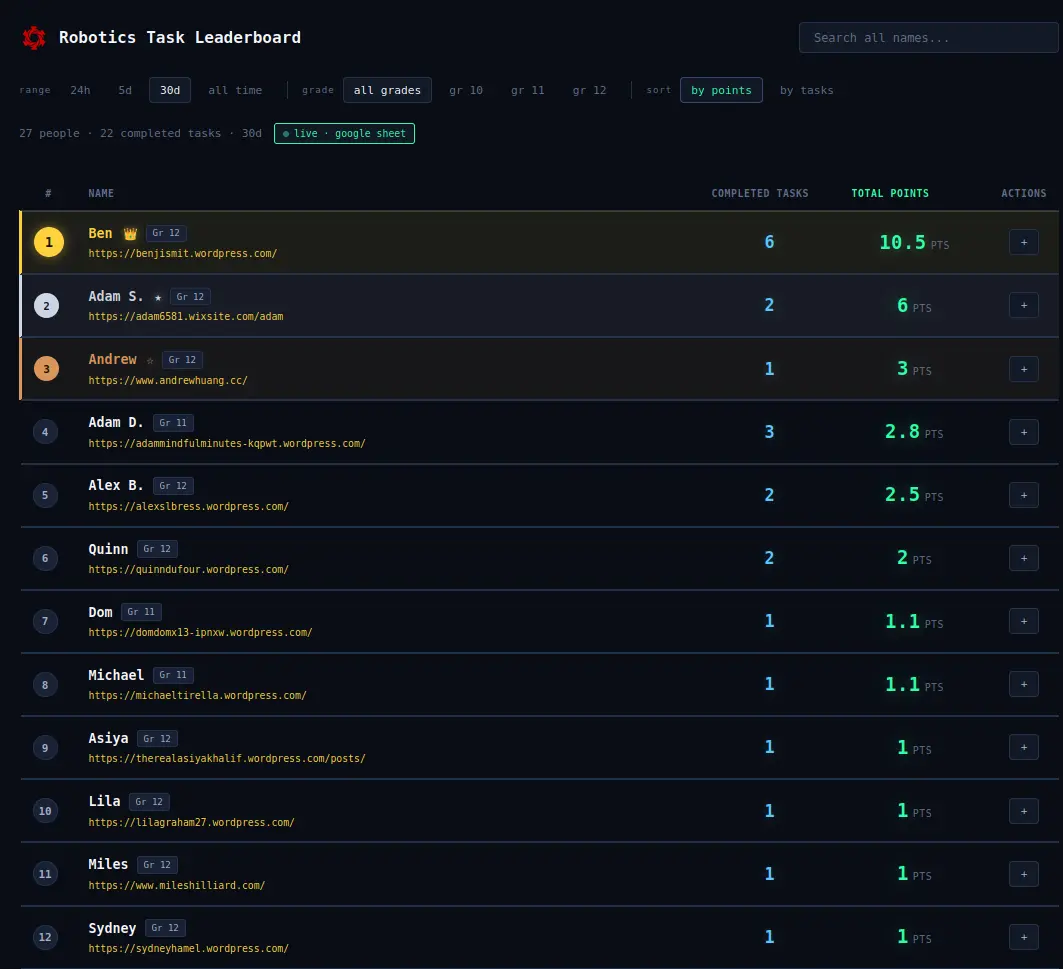Filter to gr 12 students

pos(589,90)
